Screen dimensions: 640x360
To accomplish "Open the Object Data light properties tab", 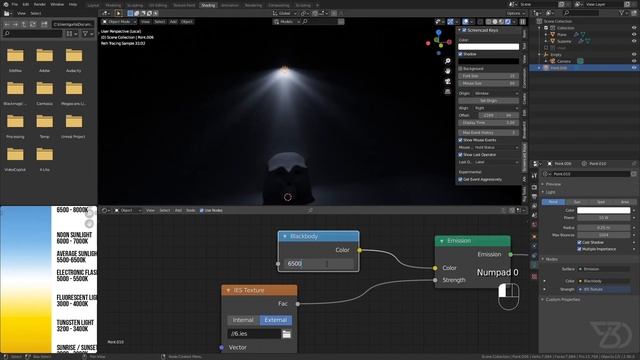I will tap(534, 265).
